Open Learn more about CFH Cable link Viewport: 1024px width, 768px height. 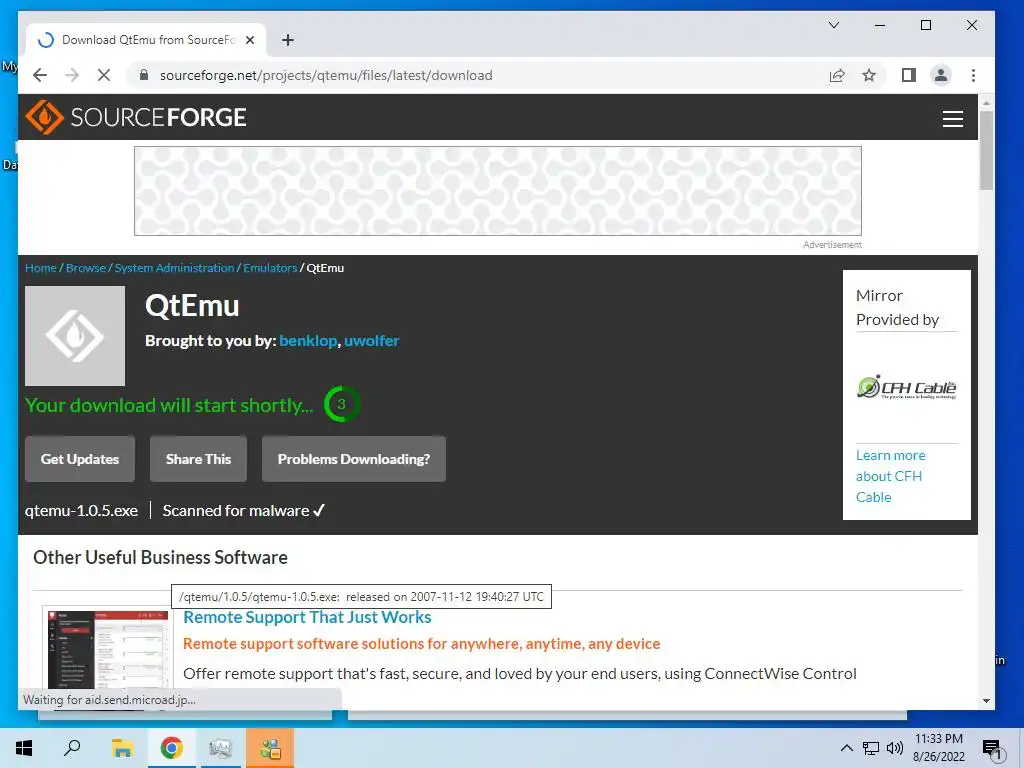coord(890,476)
